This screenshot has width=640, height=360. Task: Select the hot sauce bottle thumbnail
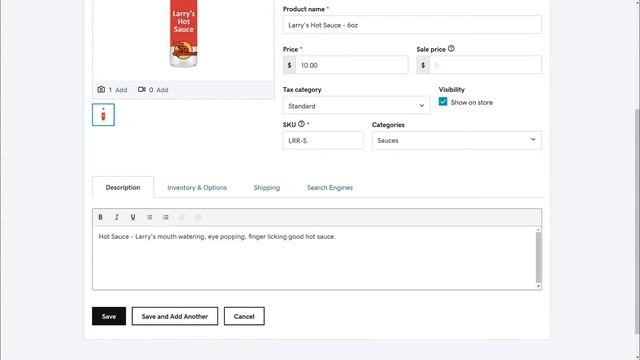tap(103, 115)
